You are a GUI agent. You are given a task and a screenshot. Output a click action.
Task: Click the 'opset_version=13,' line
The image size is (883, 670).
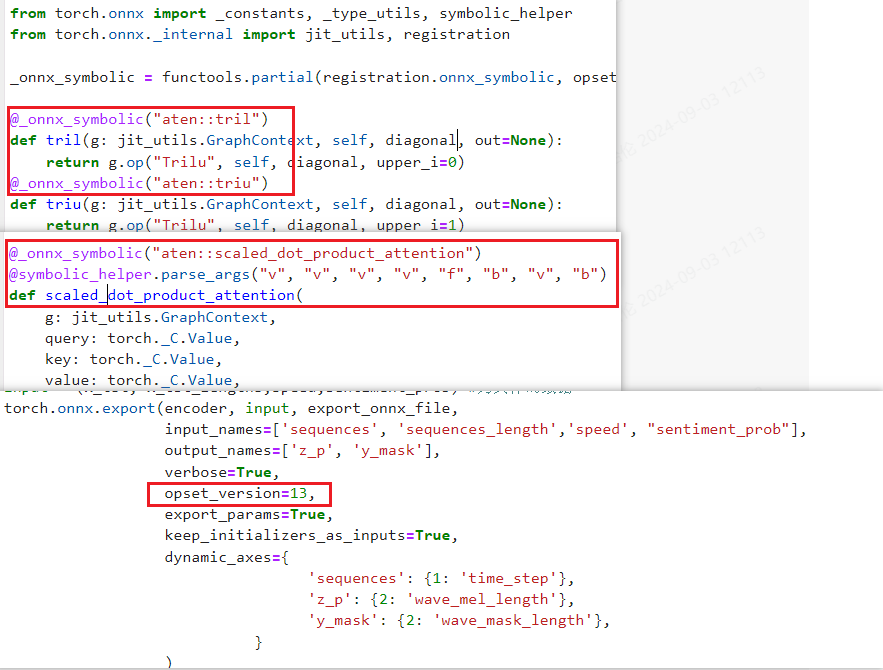click(240, 494)
